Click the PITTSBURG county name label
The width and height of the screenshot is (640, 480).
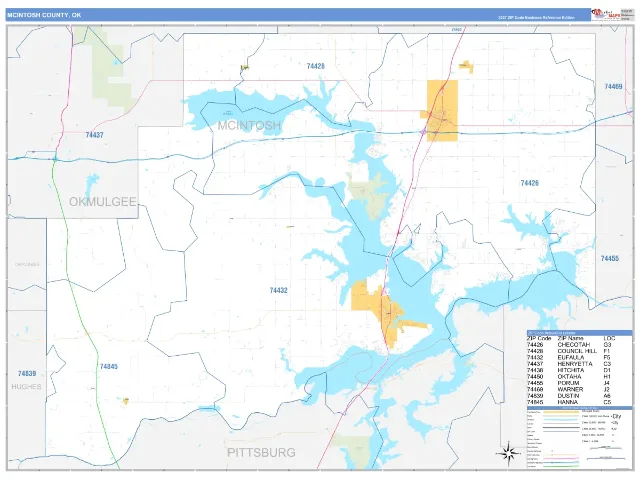point(261,452)
